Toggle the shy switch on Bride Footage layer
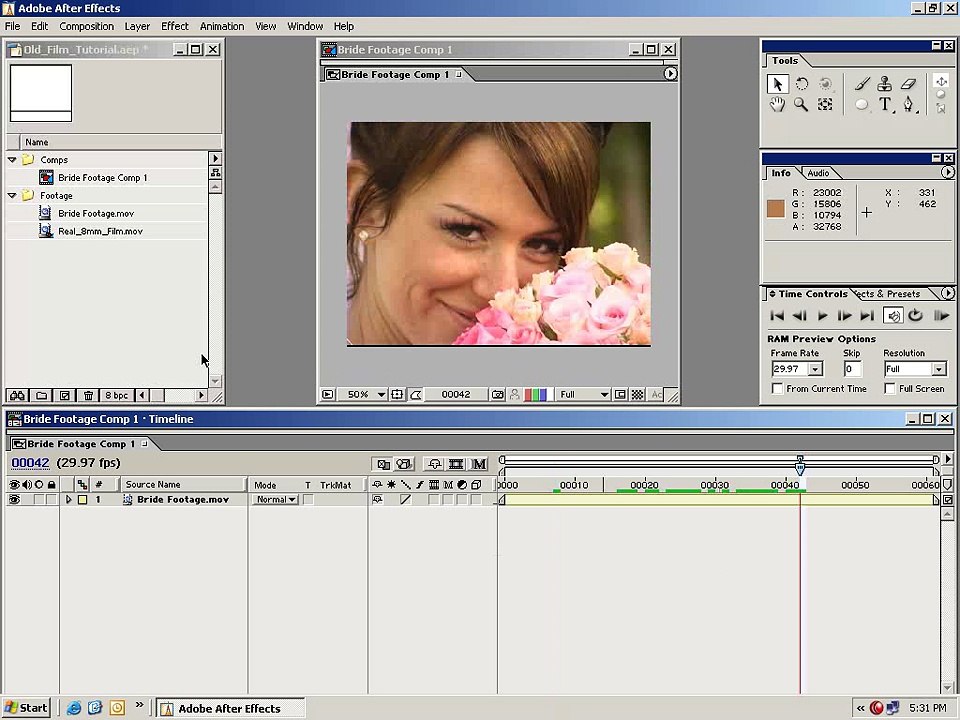 click(x=377, y=500)
